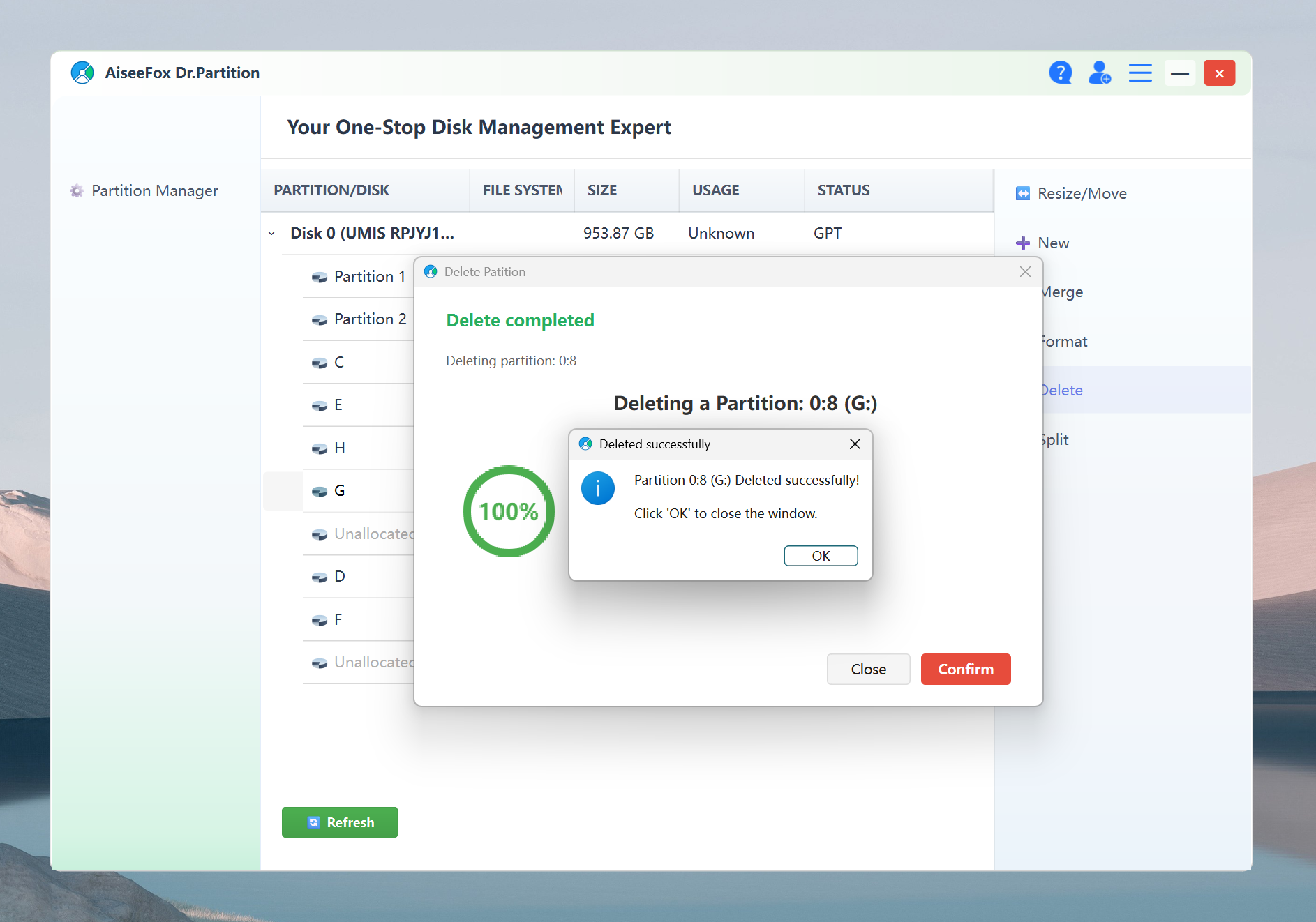
Task: Click the Resize/Move icon
Action: pos(1023,194)
